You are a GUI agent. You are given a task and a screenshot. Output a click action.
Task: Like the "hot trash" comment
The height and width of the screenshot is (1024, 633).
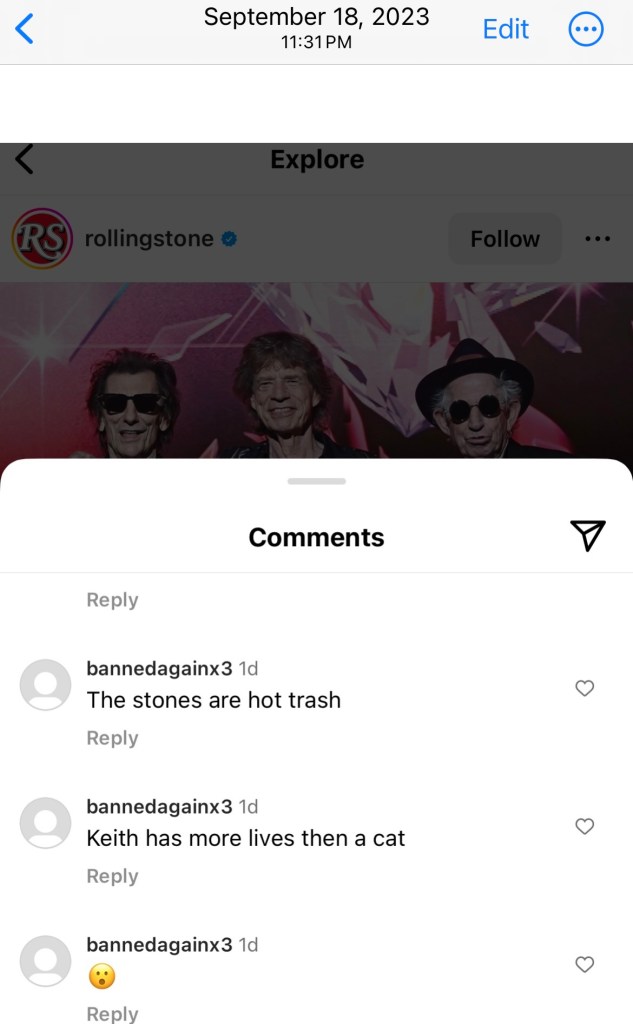tap(585, 688)
